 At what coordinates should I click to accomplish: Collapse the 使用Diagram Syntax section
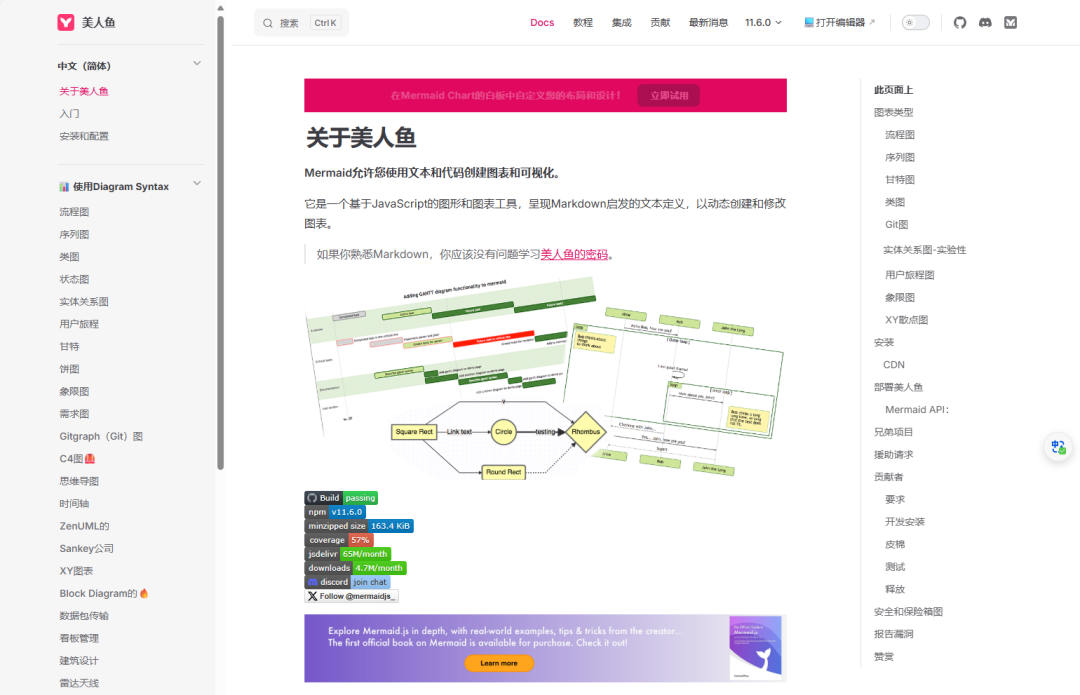(x=197, y=183)
